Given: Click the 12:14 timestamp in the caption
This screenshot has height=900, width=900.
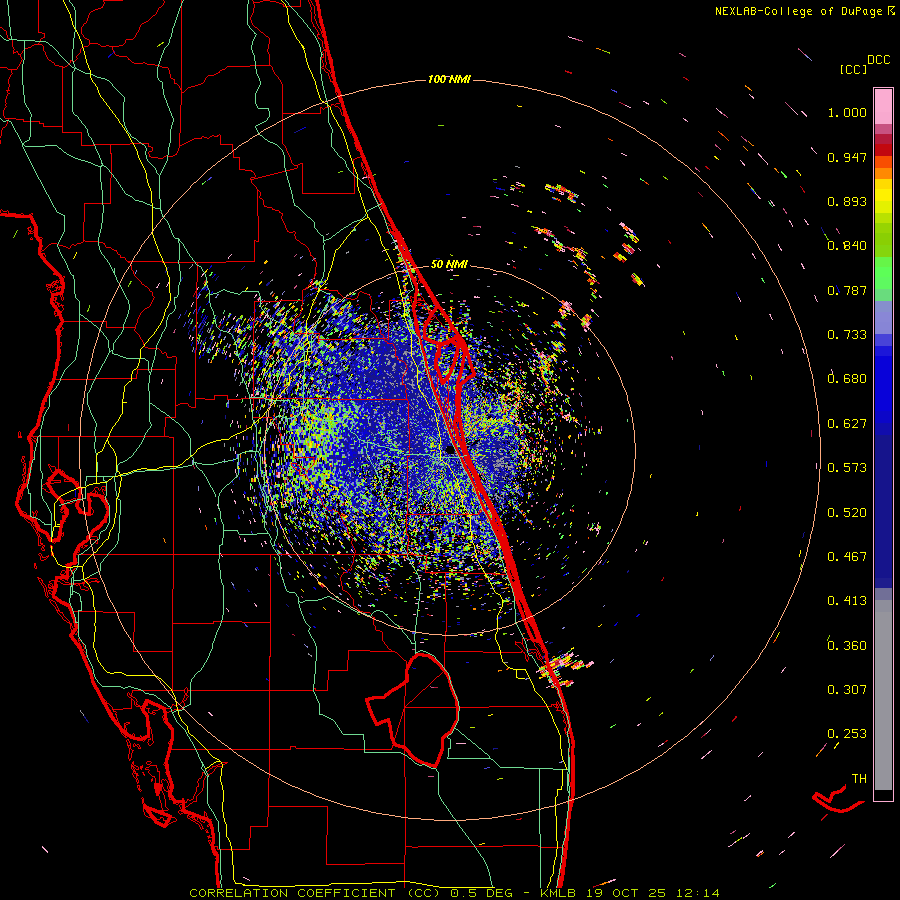Looking at the screenshot, I should point(697,893).
